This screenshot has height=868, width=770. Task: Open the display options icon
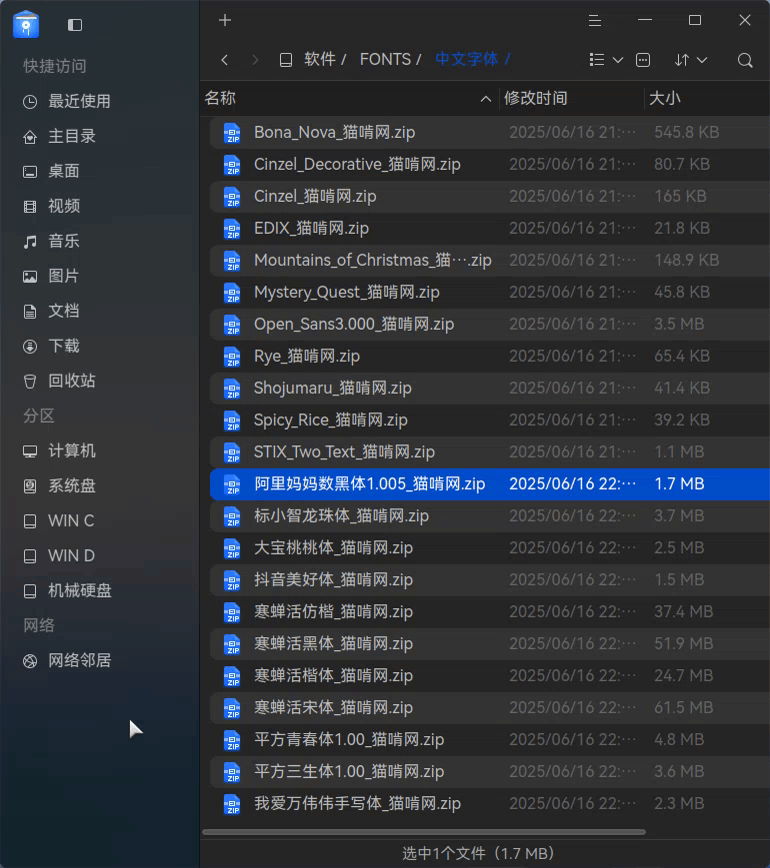643,60
